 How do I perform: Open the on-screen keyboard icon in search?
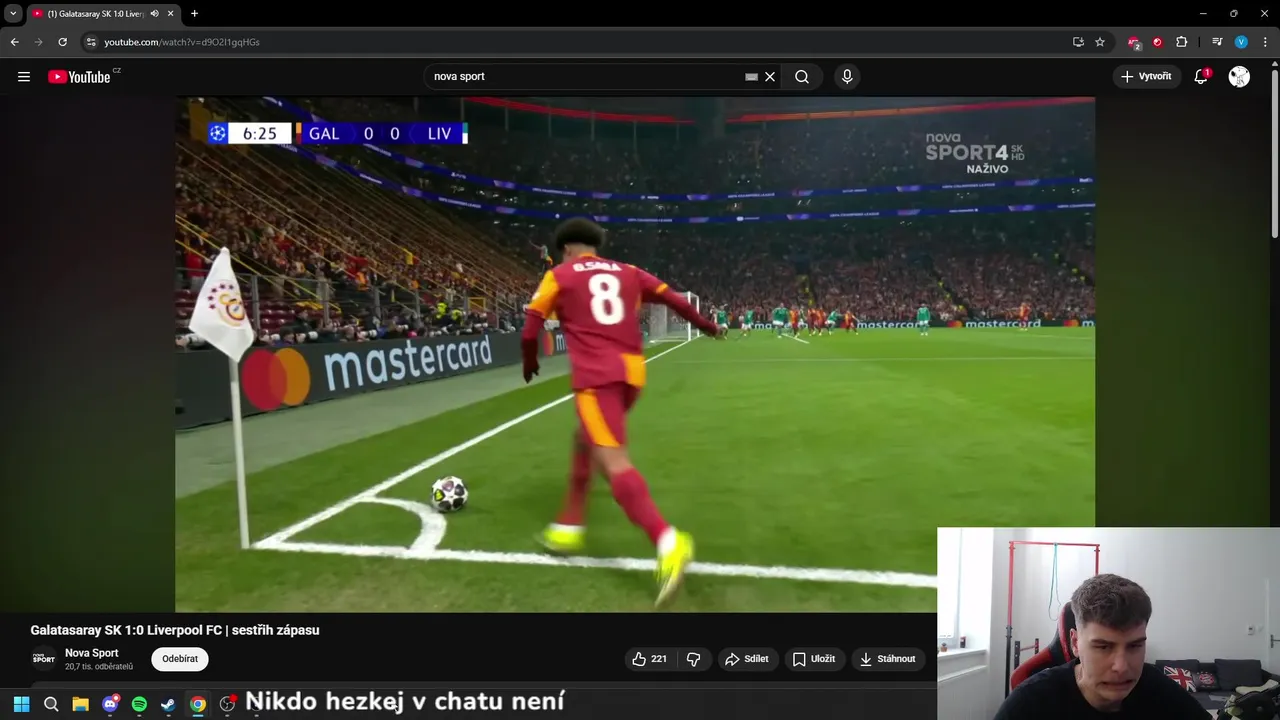pos(751,77)
